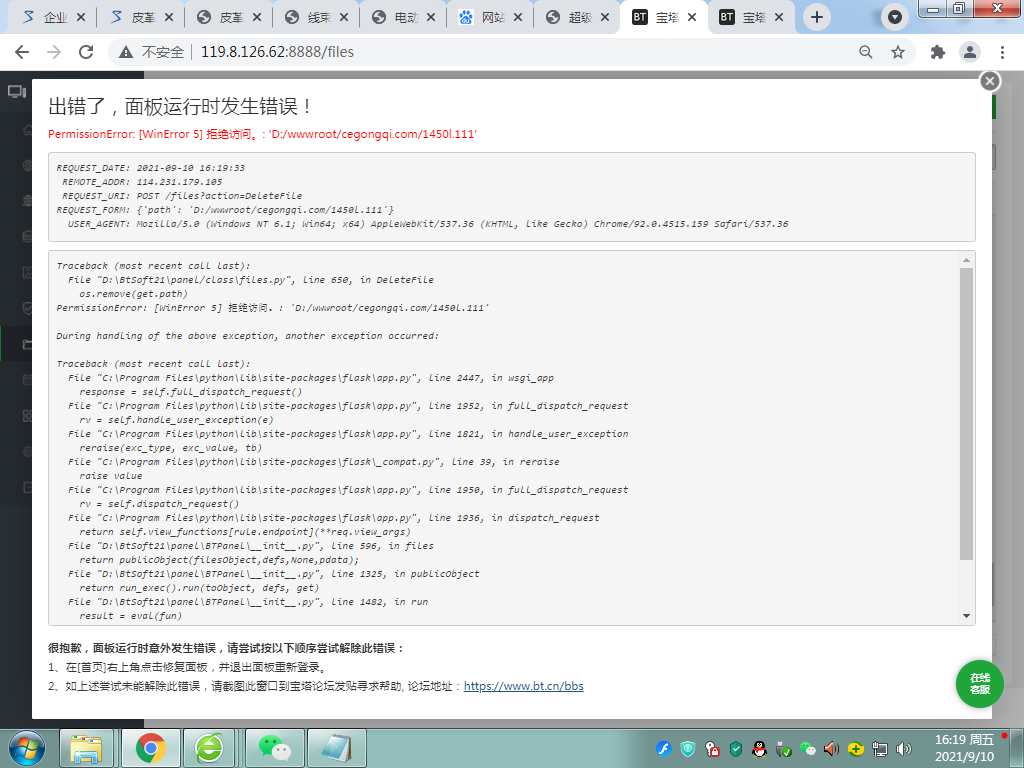The width and height of the screenshot is (1024, 768).
Task: Click the USER_AGENT line
Action: (x=428, y=224)
